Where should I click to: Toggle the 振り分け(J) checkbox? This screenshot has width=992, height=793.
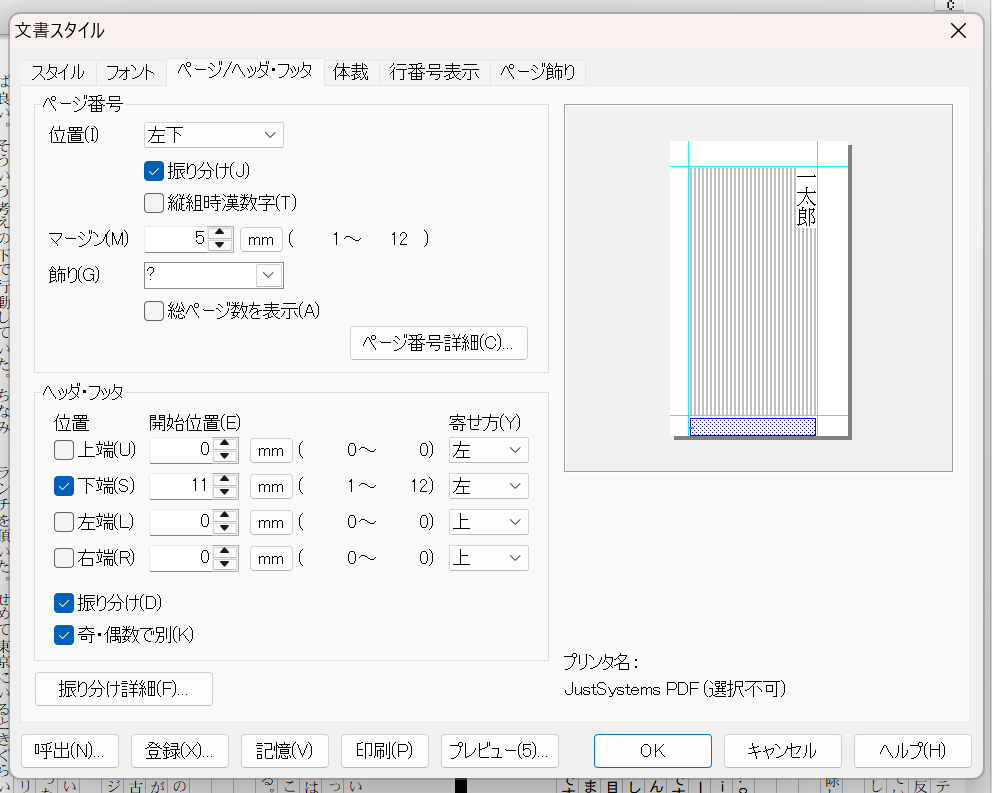154,170
